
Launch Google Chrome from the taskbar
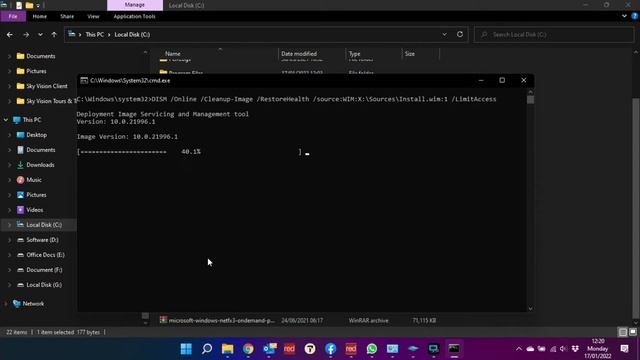(x=248, y=349)
